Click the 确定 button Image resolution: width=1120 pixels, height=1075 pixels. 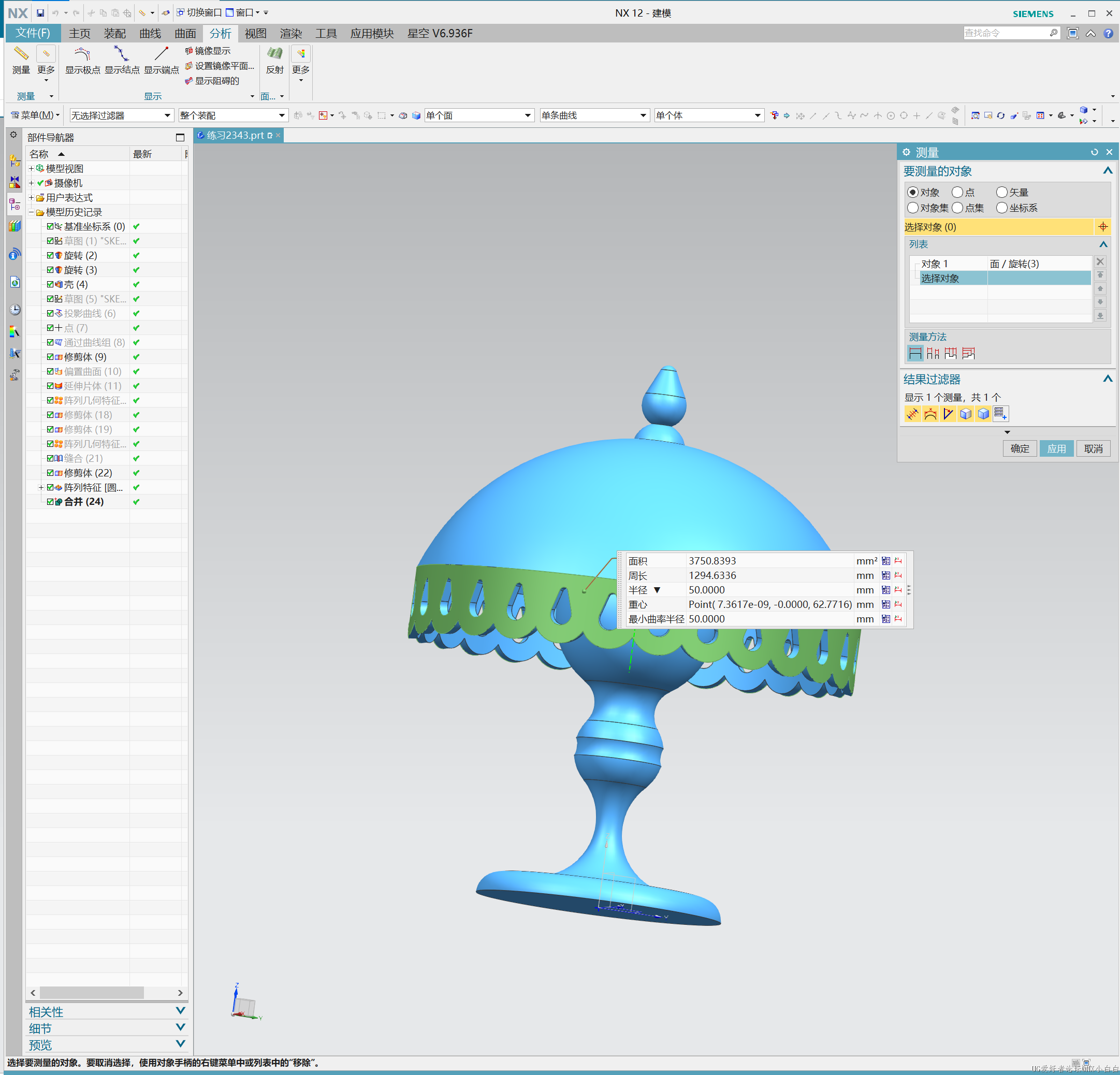pyautogui.click(x=1020, y=448)
